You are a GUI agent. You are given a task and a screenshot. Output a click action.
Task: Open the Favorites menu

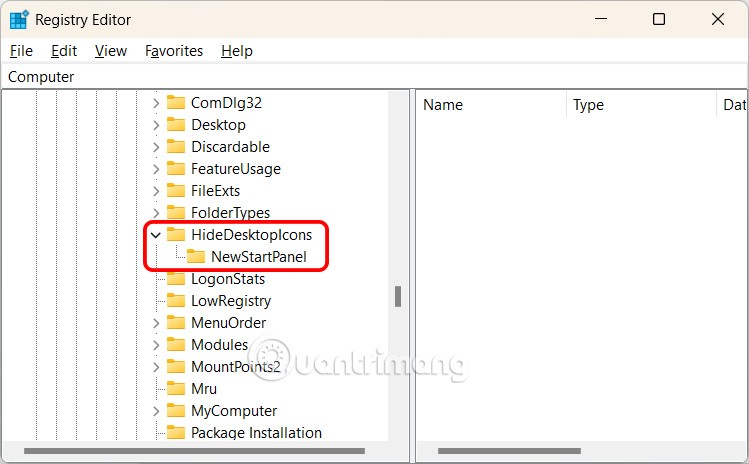coord(174,51)
